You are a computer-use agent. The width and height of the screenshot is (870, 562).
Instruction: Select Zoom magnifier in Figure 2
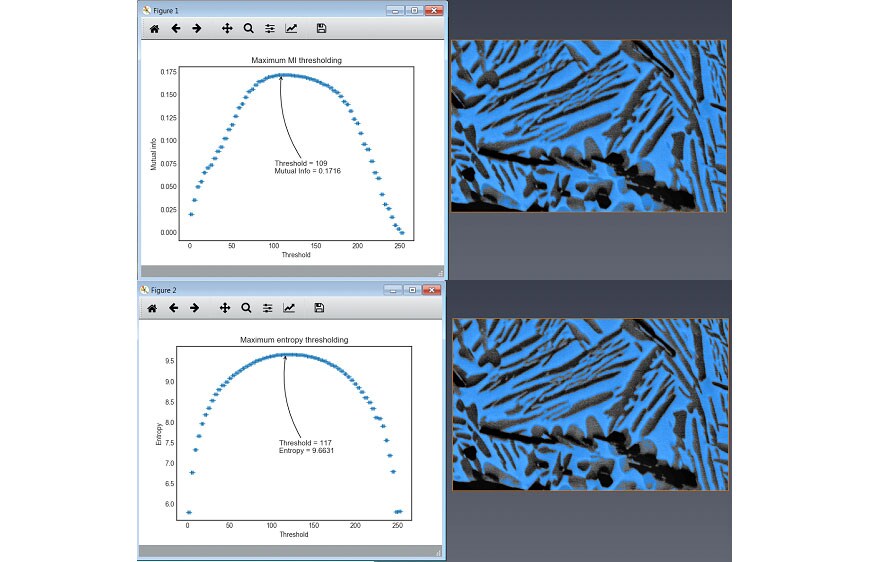click(x=248, y=308)
